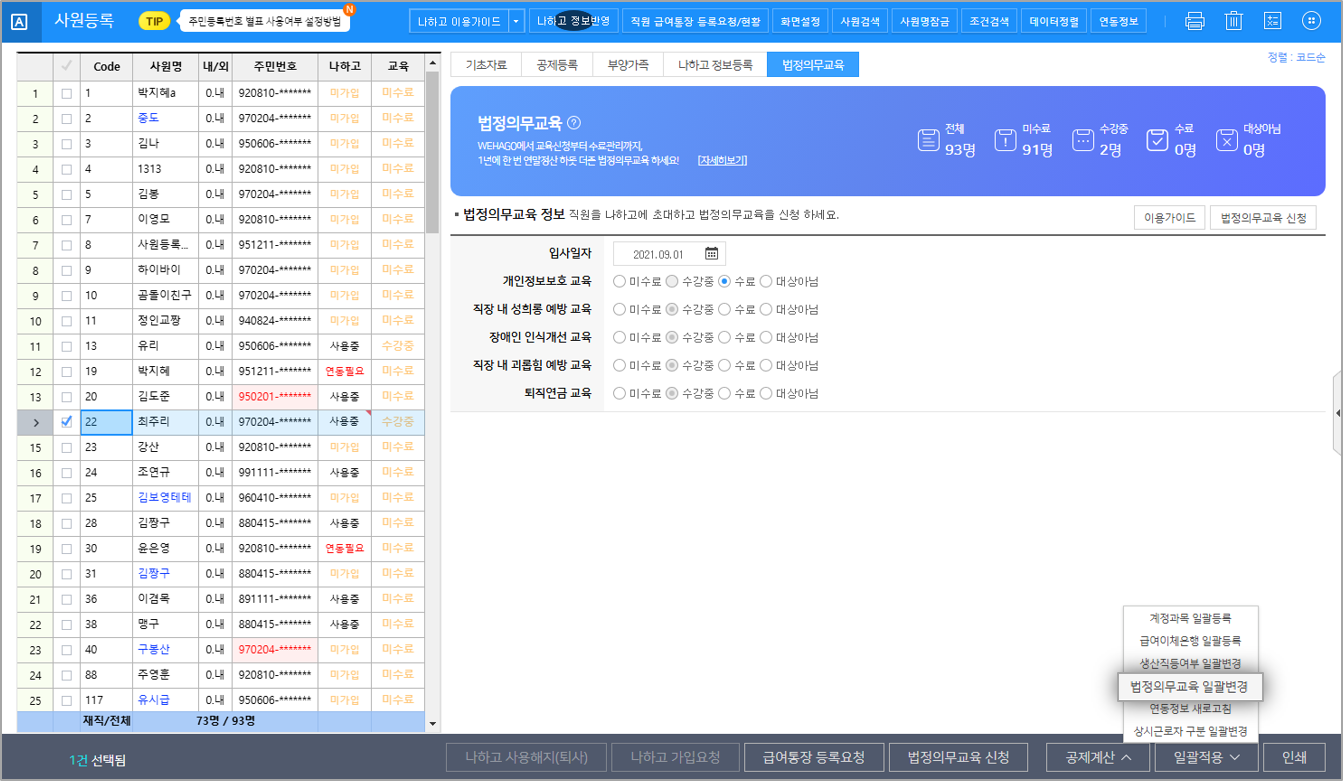Screen dimensions: 1343x781
Task: Open the 공제계산 dropdown at bottom
Action: [x=1096, y=757]
